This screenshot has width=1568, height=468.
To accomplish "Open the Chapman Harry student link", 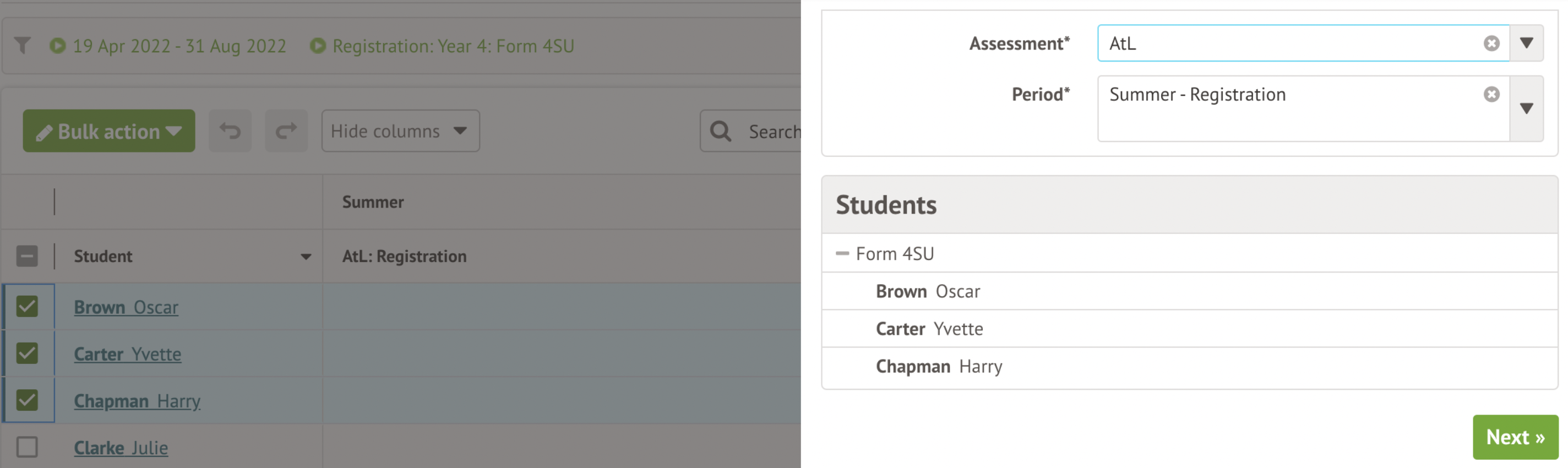I will point(137,401).
